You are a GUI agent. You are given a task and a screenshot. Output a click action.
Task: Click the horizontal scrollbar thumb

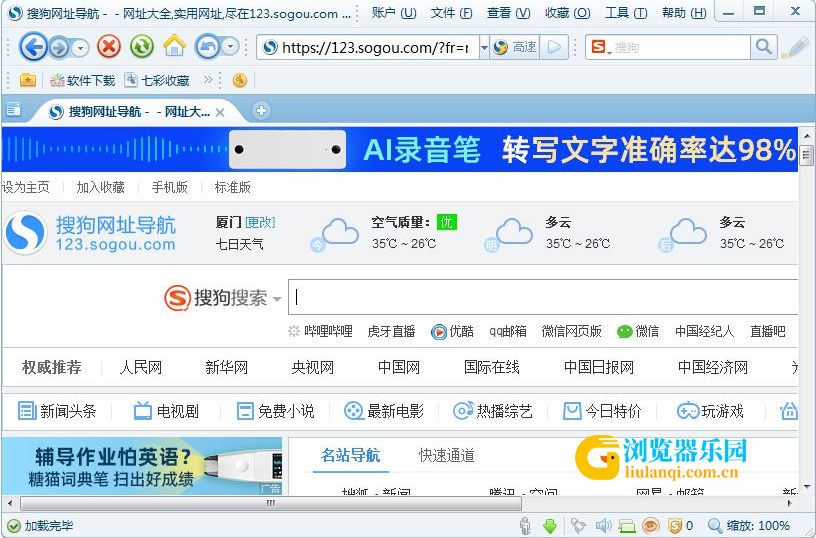coord(271,503)
